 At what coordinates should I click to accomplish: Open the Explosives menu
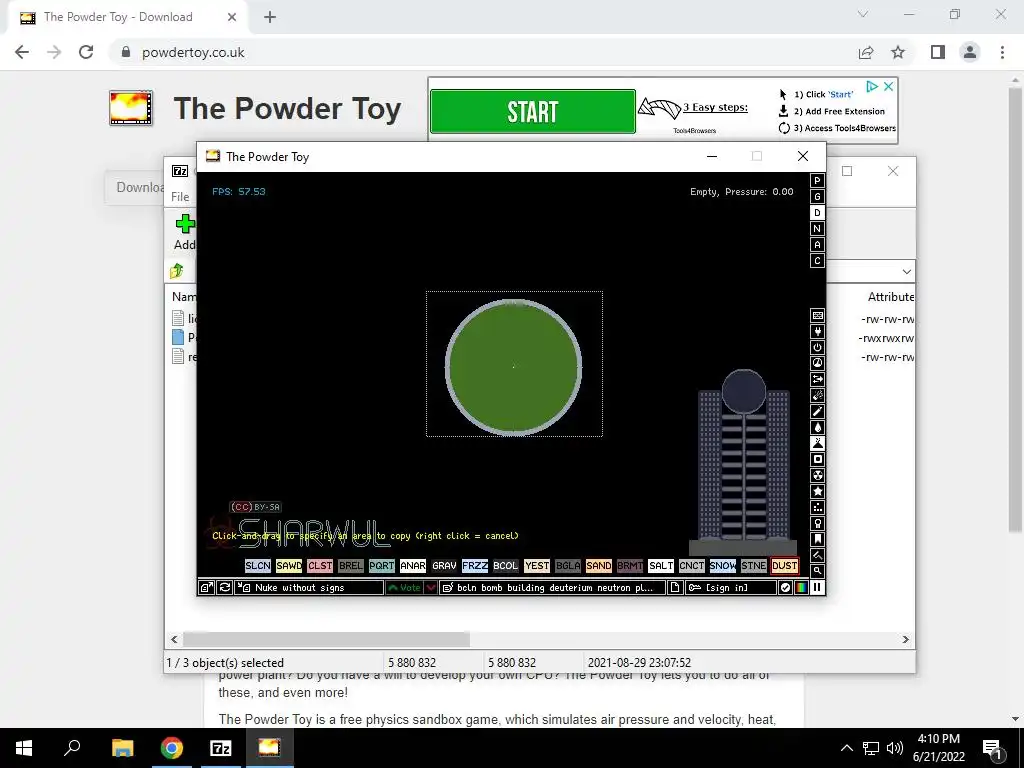[x=817, y=396]
